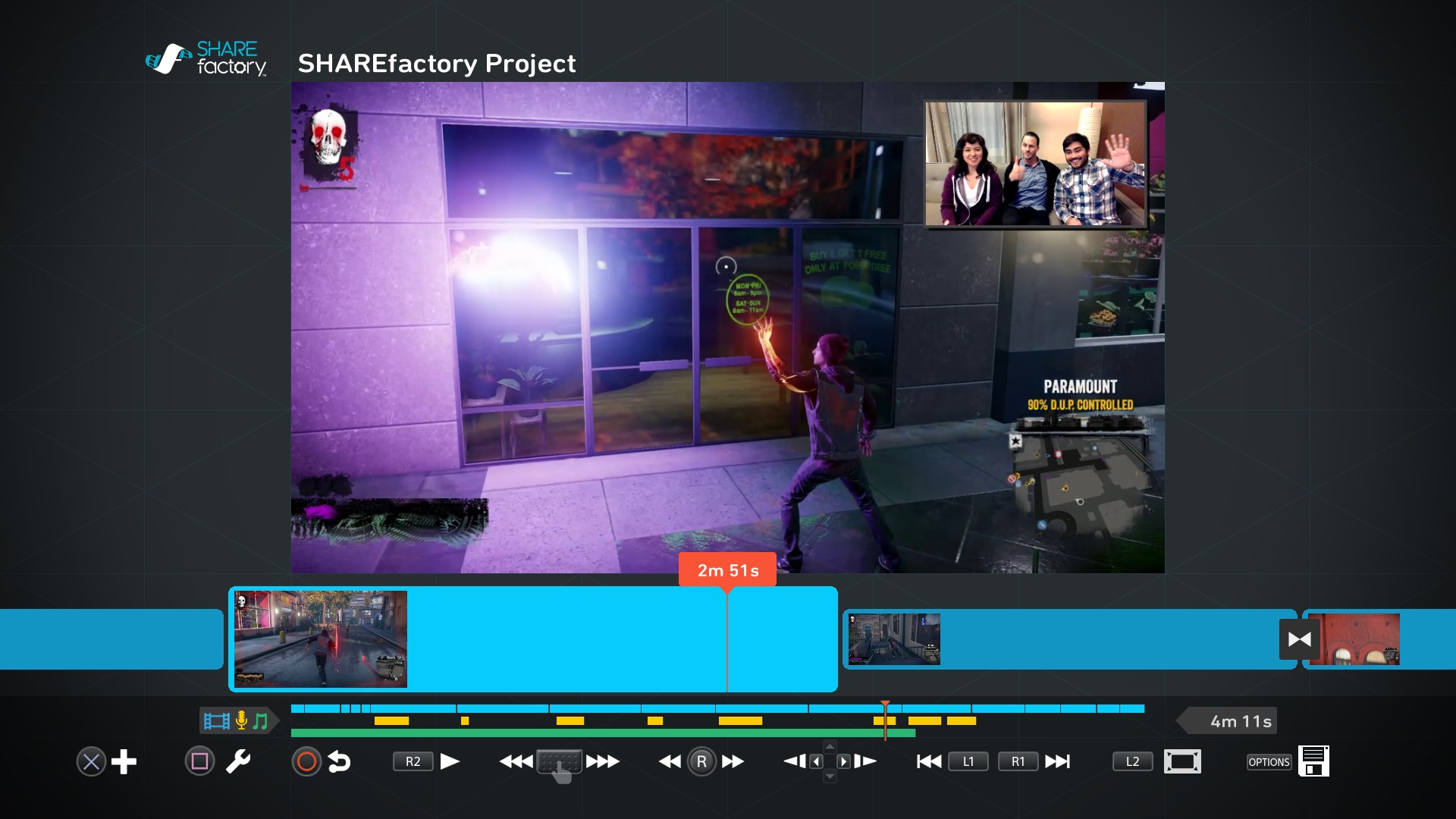The image size is (1456, 819).
Task: Jump to previous clip icon
Action: coord(928,761)
